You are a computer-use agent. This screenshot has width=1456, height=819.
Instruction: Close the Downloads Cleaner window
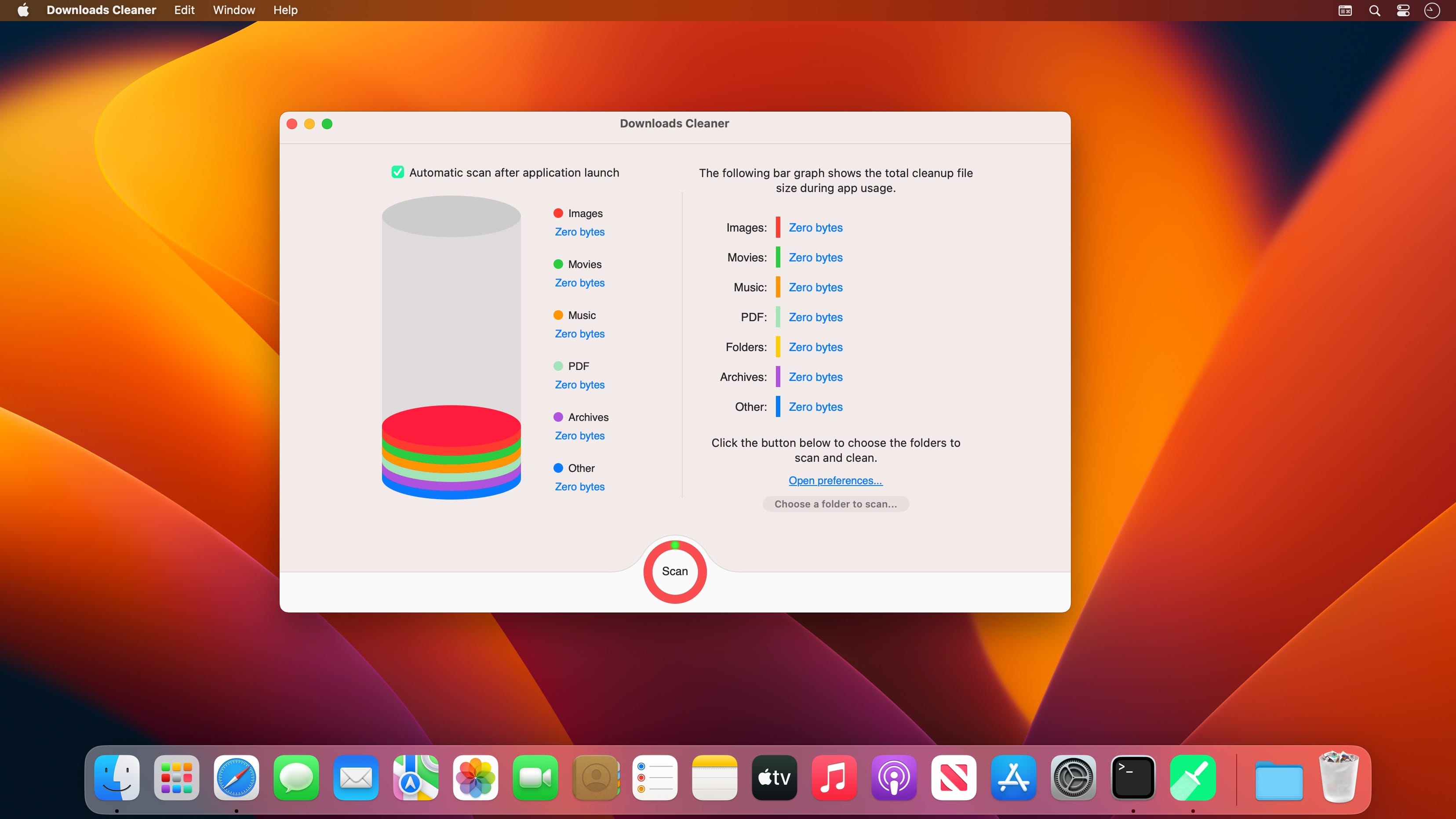click(x=292, y=124)
